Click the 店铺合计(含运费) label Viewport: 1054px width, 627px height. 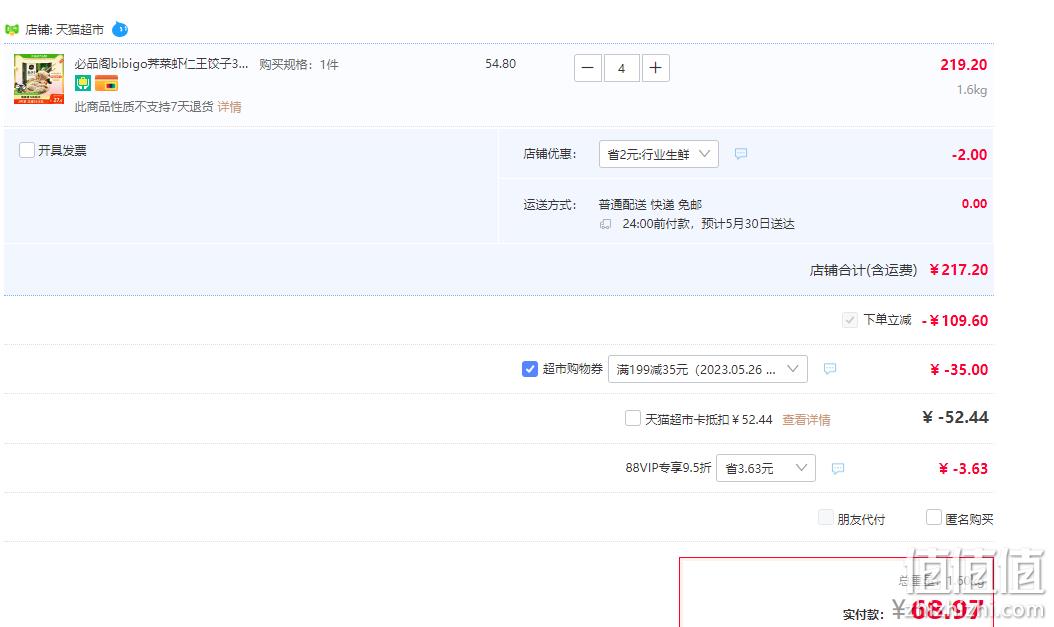pyautogui.click(x=863, y=270)
